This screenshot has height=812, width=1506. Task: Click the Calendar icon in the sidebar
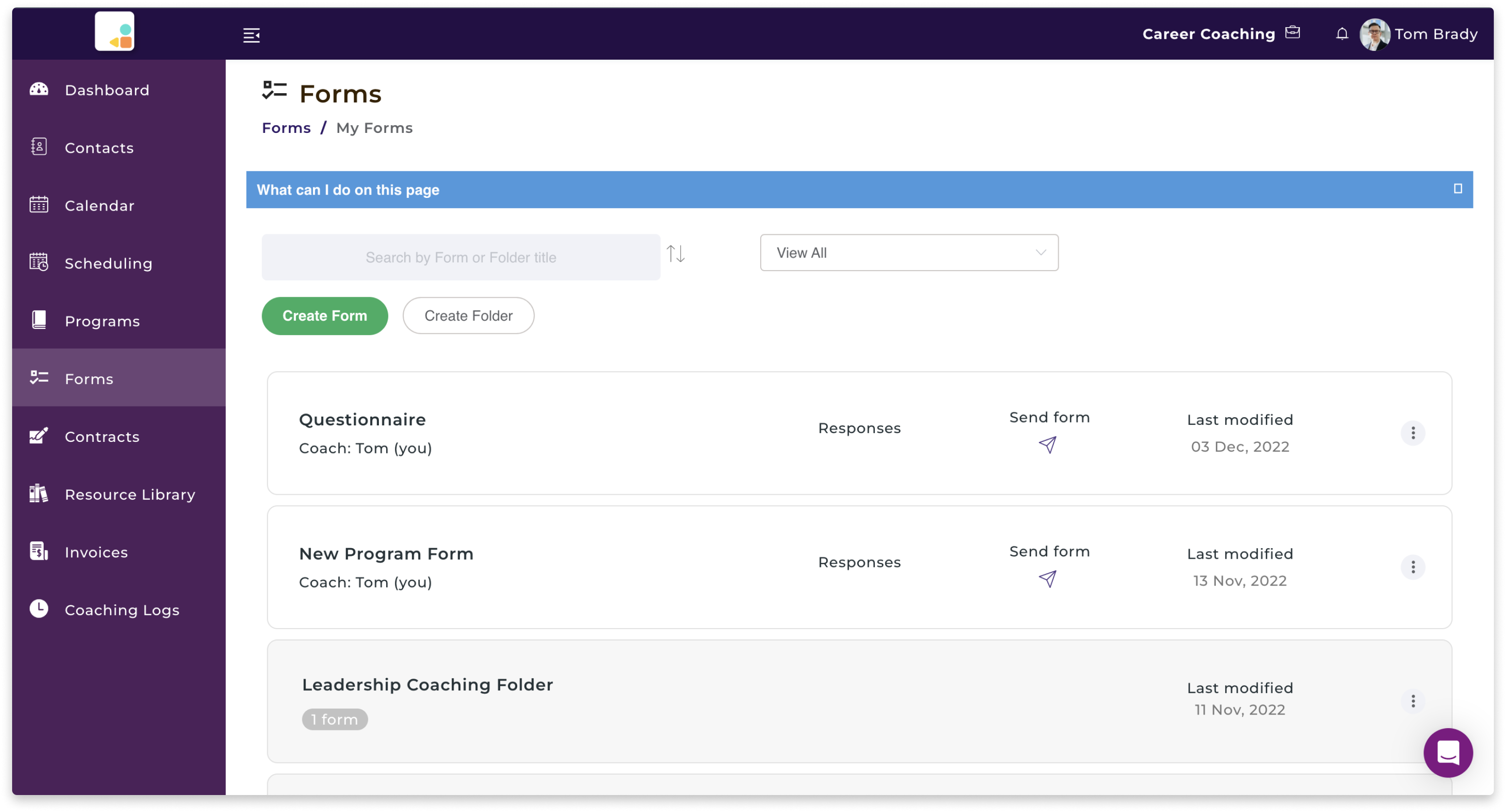pos(39,205)
